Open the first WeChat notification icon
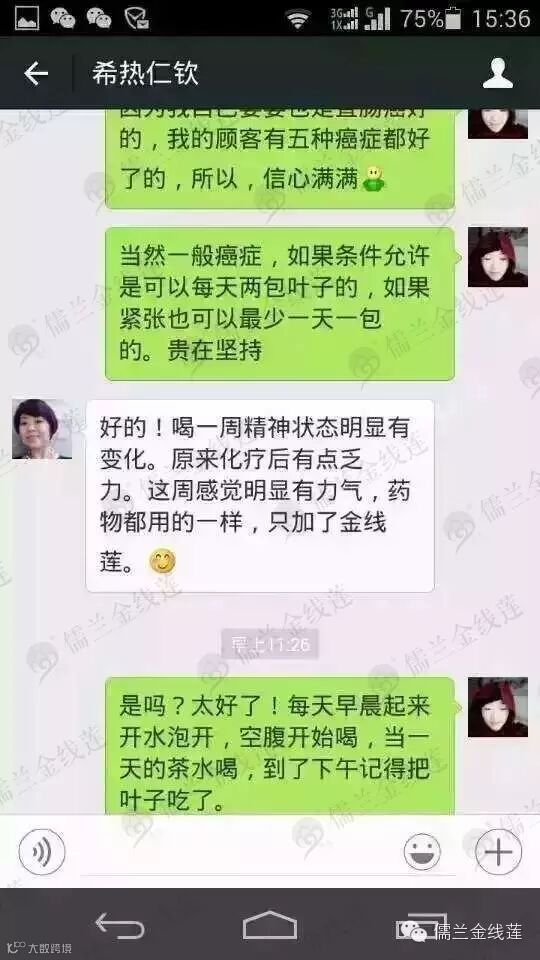This screenshot has width=540, height=960. pyautogui.click(x=62, y=18)
